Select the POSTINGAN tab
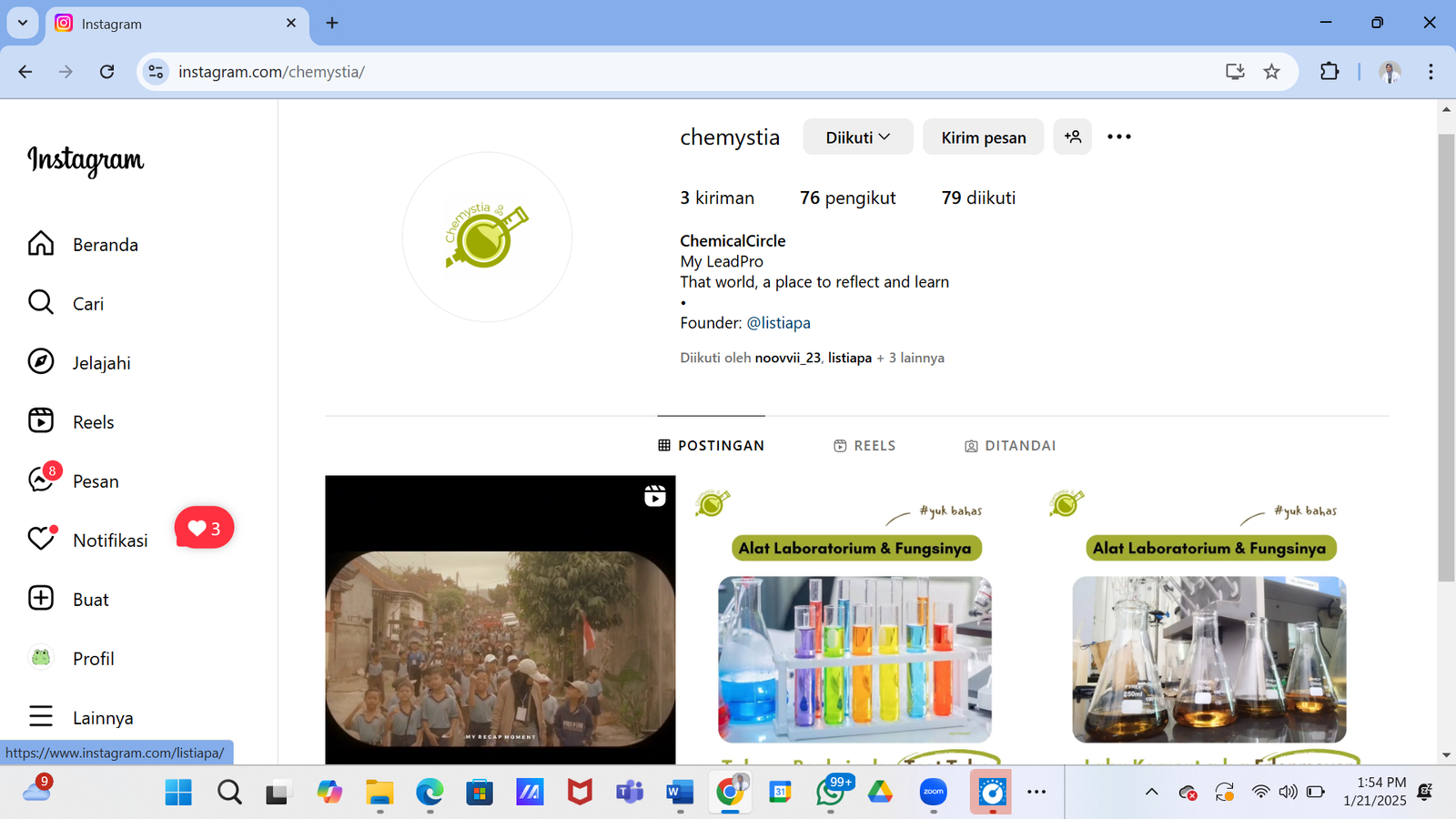The width and height of the screenshot is (1456, 819). click(711, 445)
